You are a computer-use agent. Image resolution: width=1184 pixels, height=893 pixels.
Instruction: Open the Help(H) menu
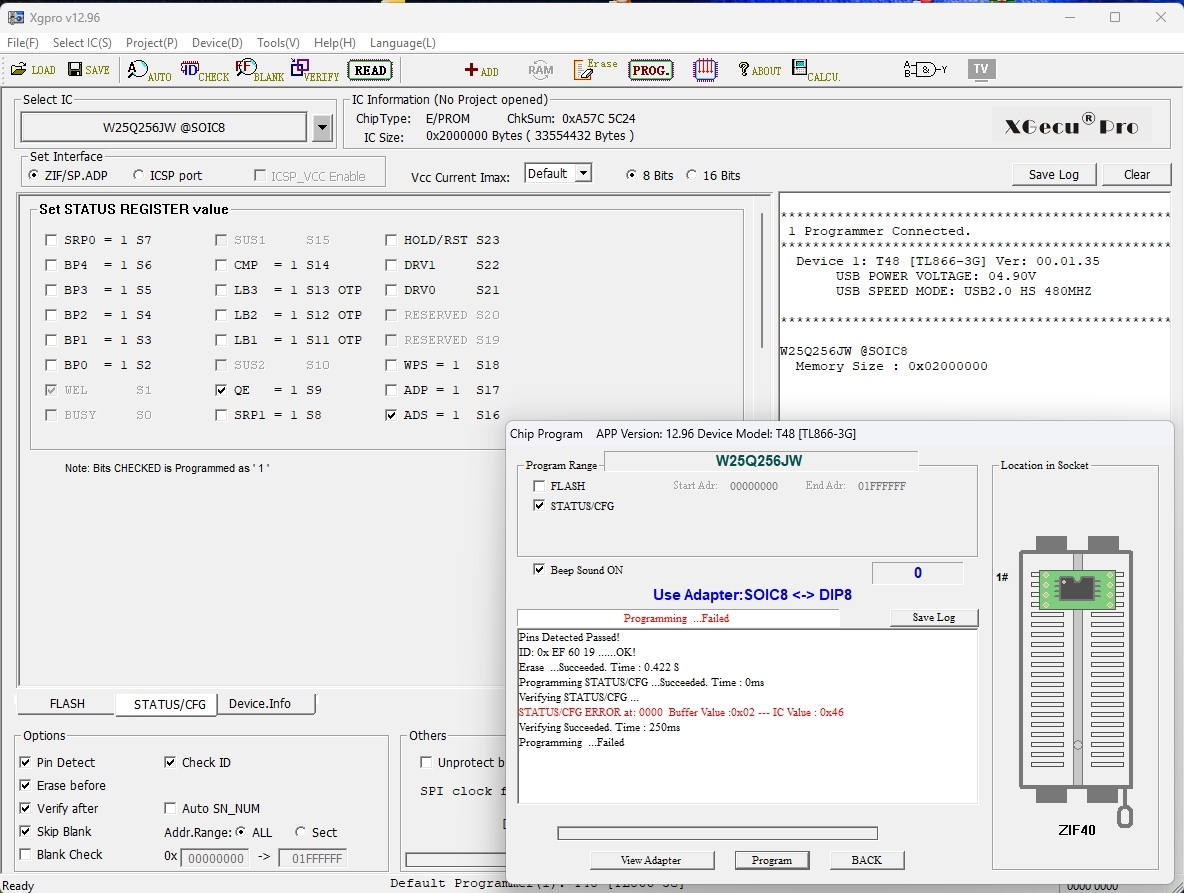click(x=335, y=43)
